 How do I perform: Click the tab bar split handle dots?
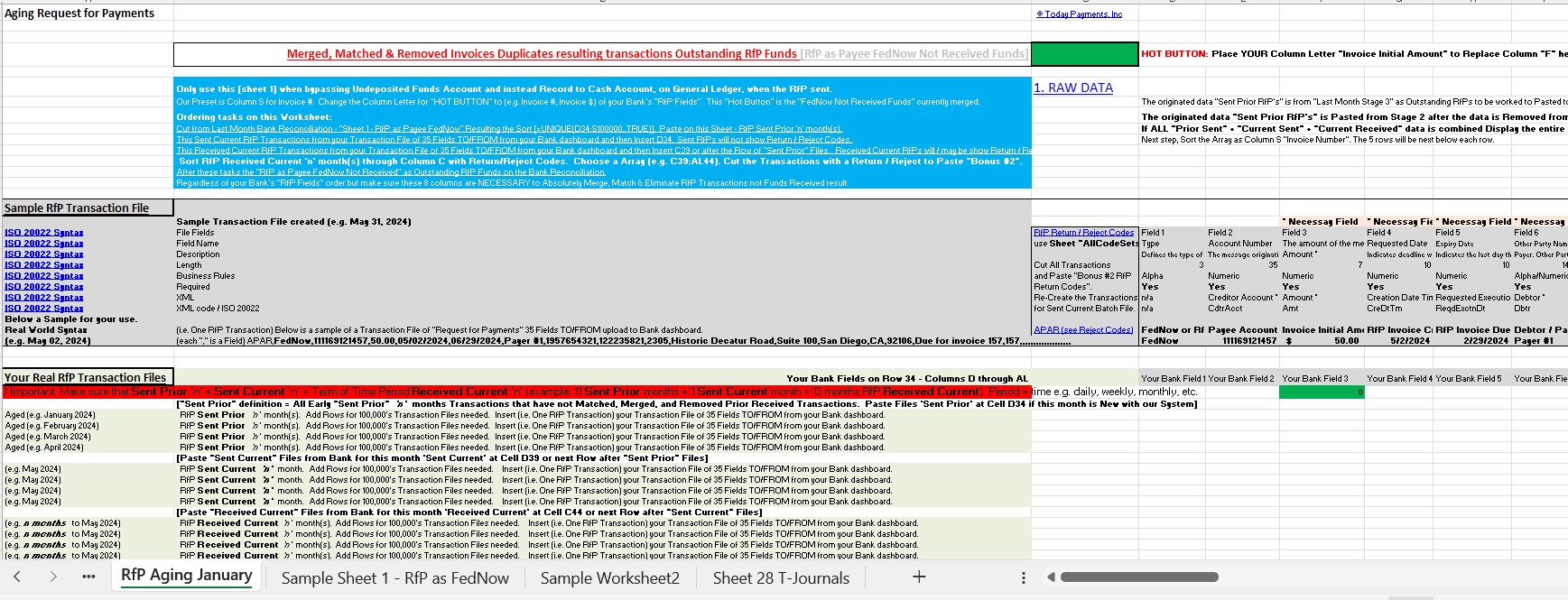click(1023, 577)
